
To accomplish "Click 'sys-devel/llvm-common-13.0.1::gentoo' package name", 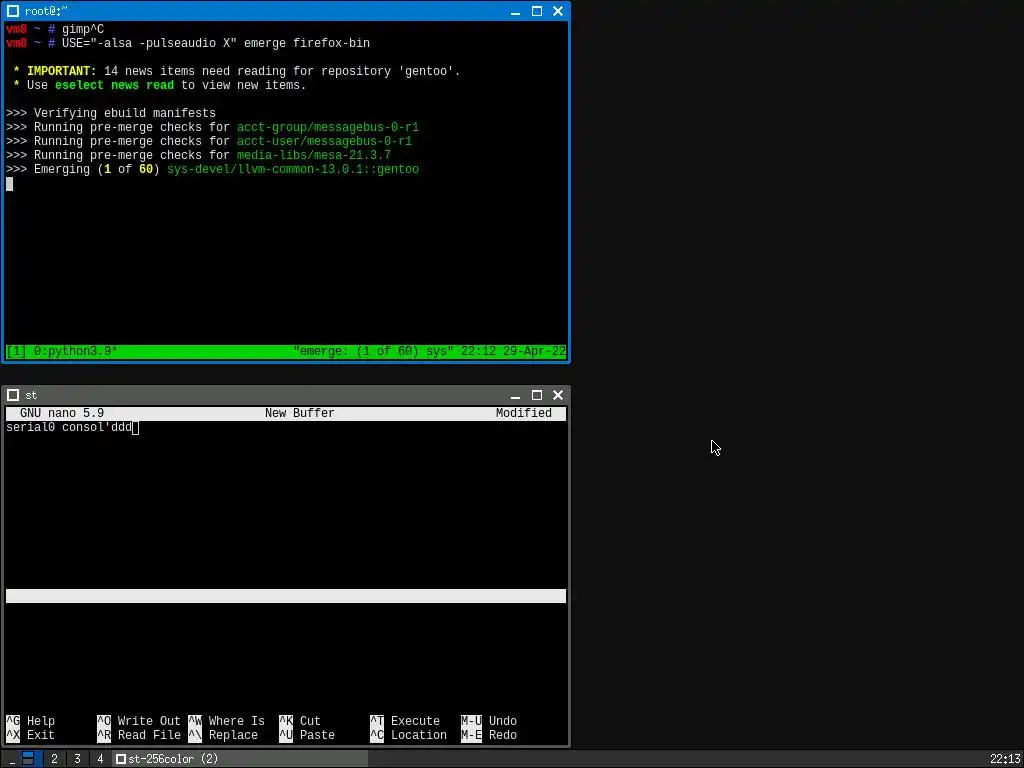I will 293,170.
